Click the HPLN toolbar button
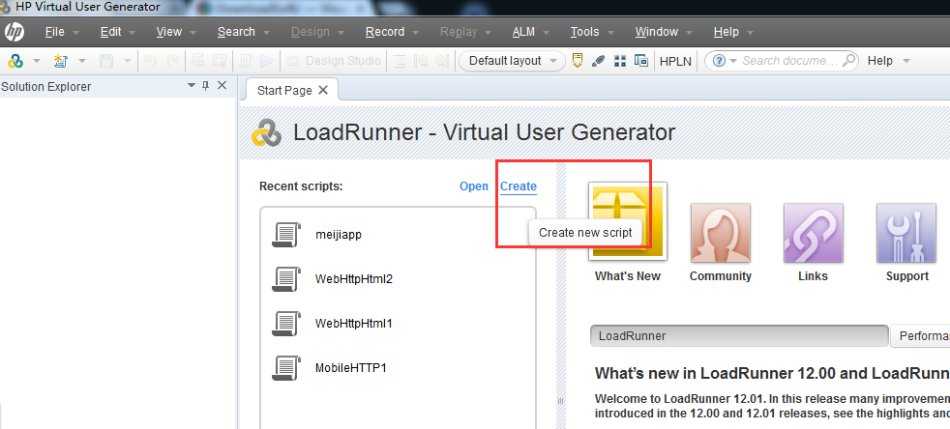The width and height of the screenshot is (950, 429). (675, 61)
